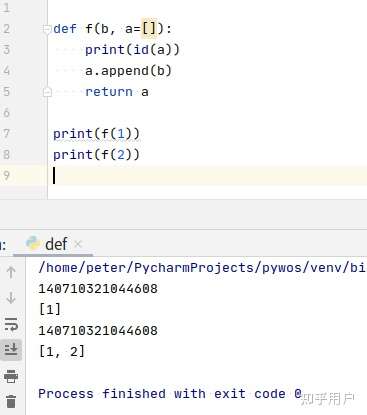
Task: Close the def run tab
Action: tap(78, 244)
